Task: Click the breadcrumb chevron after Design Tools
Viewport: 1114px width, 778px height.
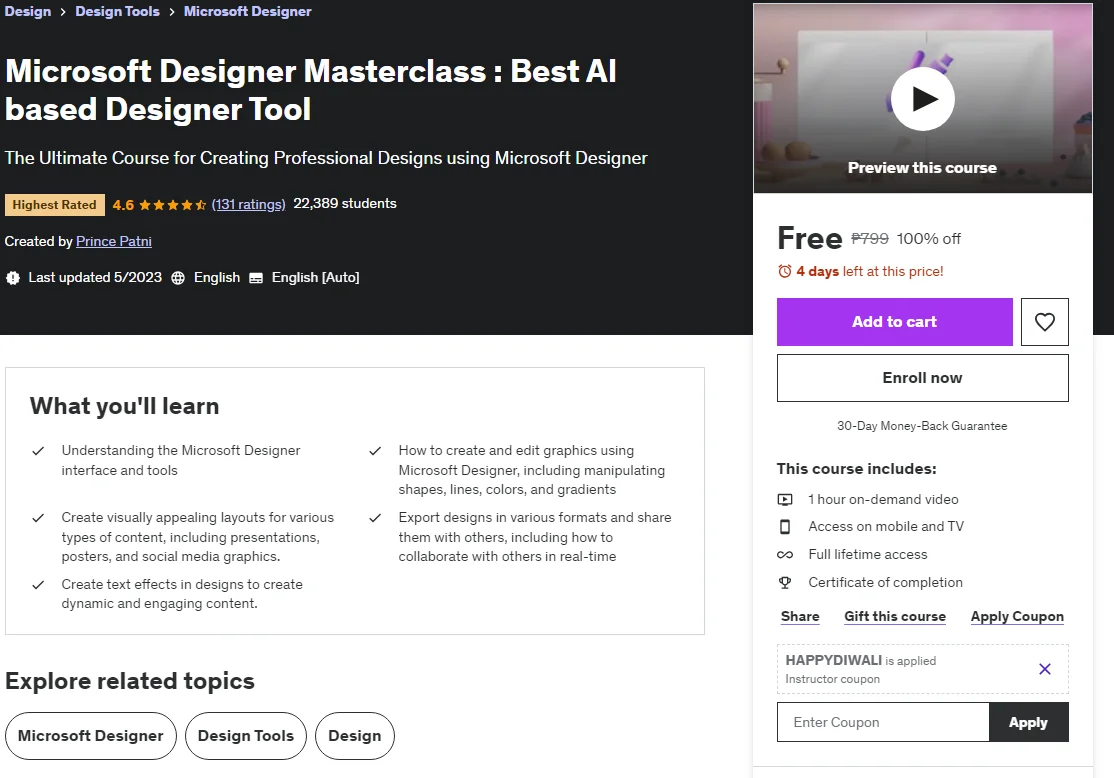Action: [x=172, y=12]
